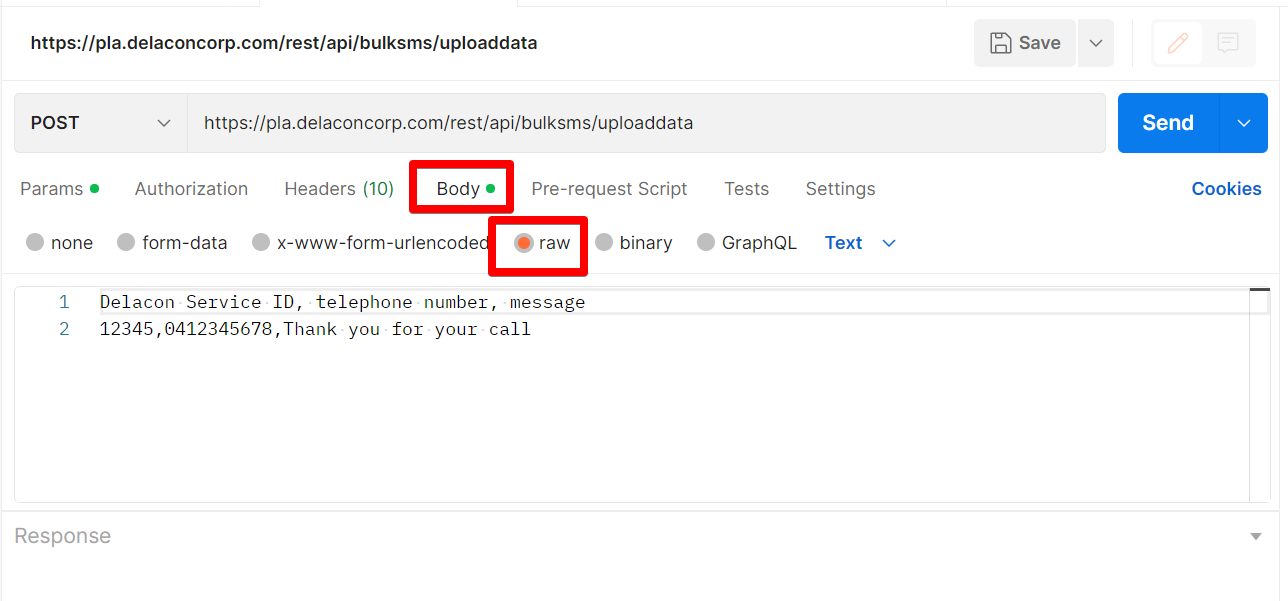Click the Response panel label
The height and width of the screenshot is (601, 1288).
(x=62, y=536)
